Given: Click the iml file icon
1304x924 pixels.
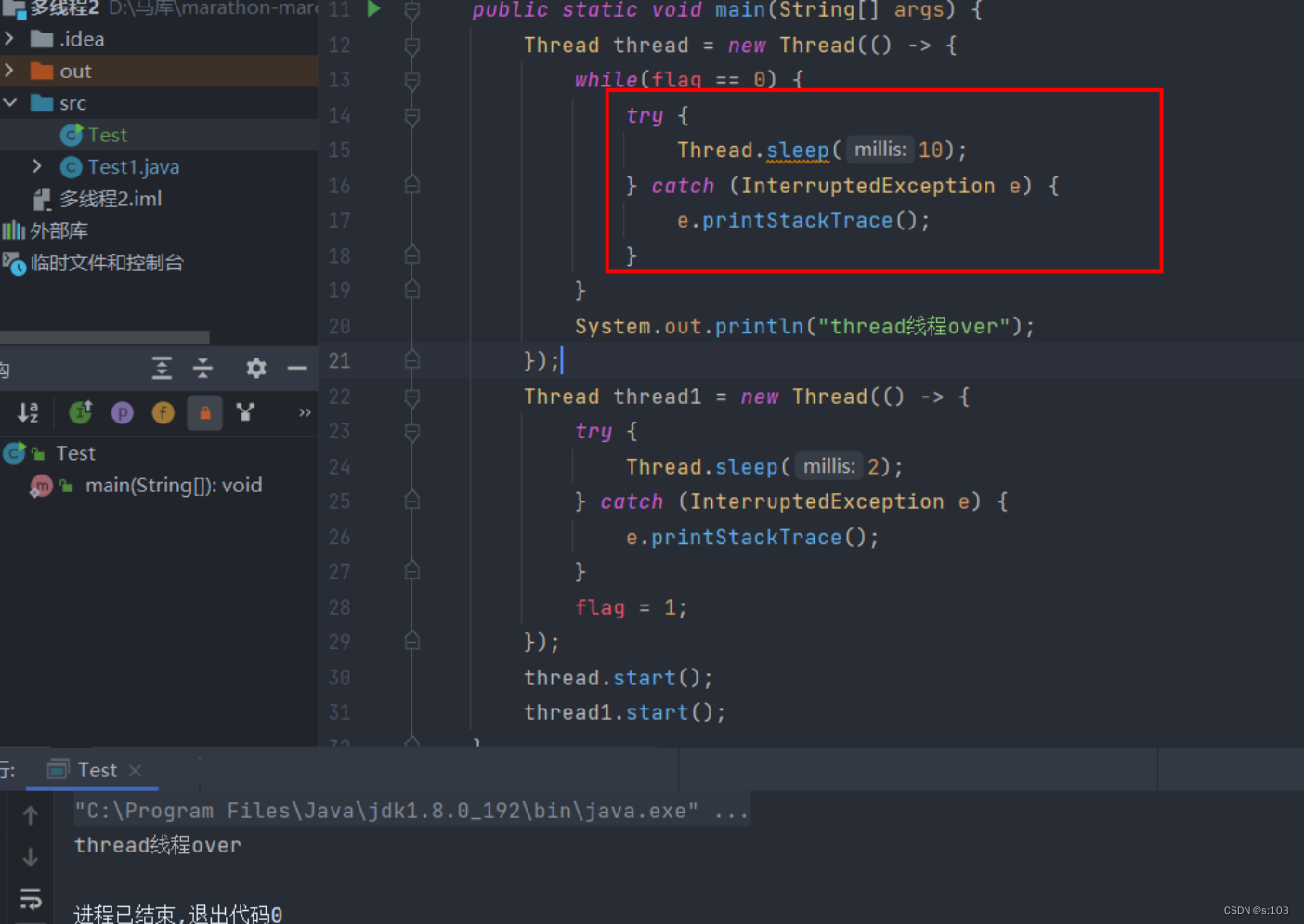Looking at the screenshot, I should [42, 199].
